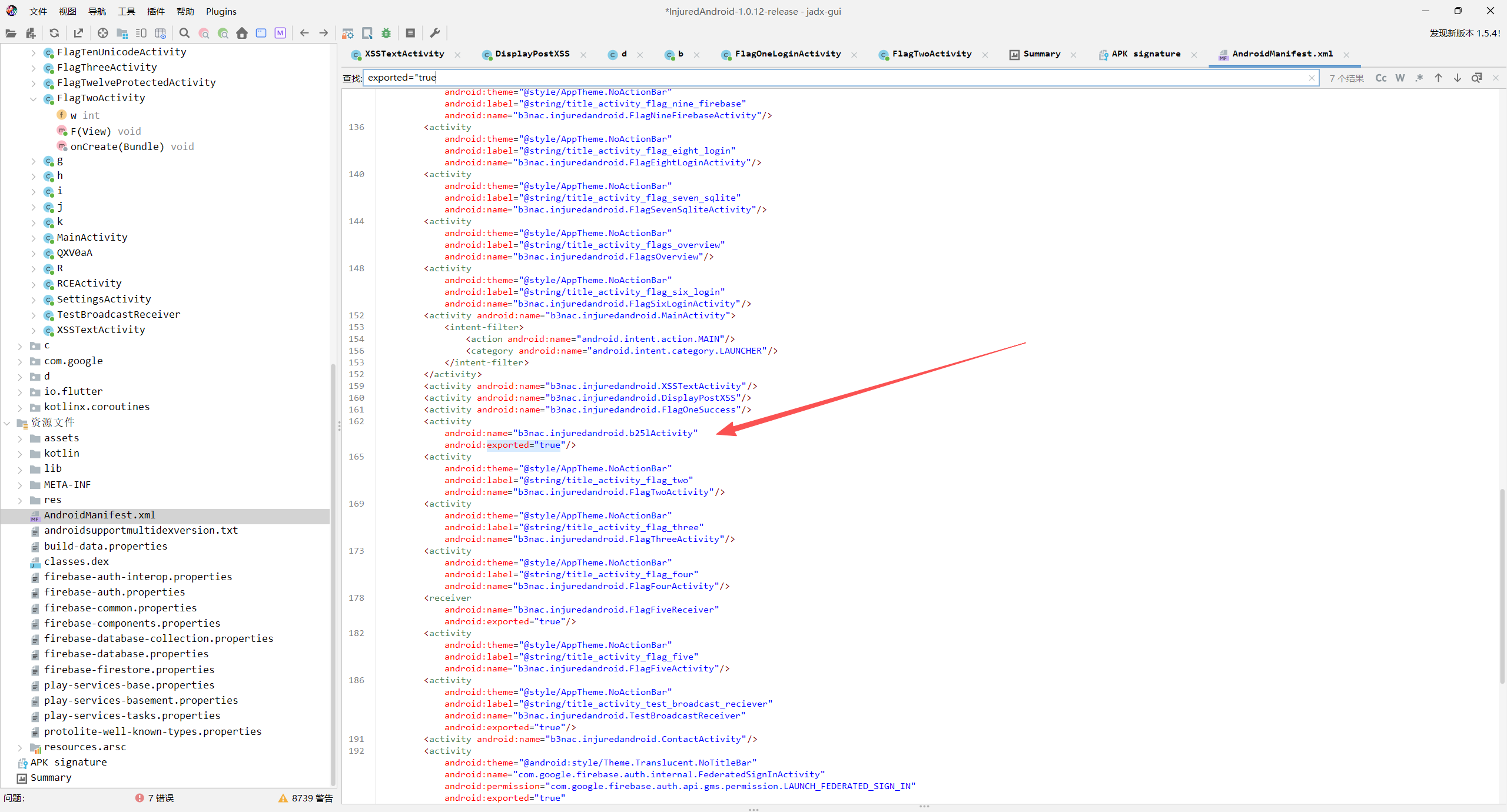This screenshot has height=812, width=1507.
Task: Click 发现新版本 1.5.4 update link
Action: point(1464,33)
